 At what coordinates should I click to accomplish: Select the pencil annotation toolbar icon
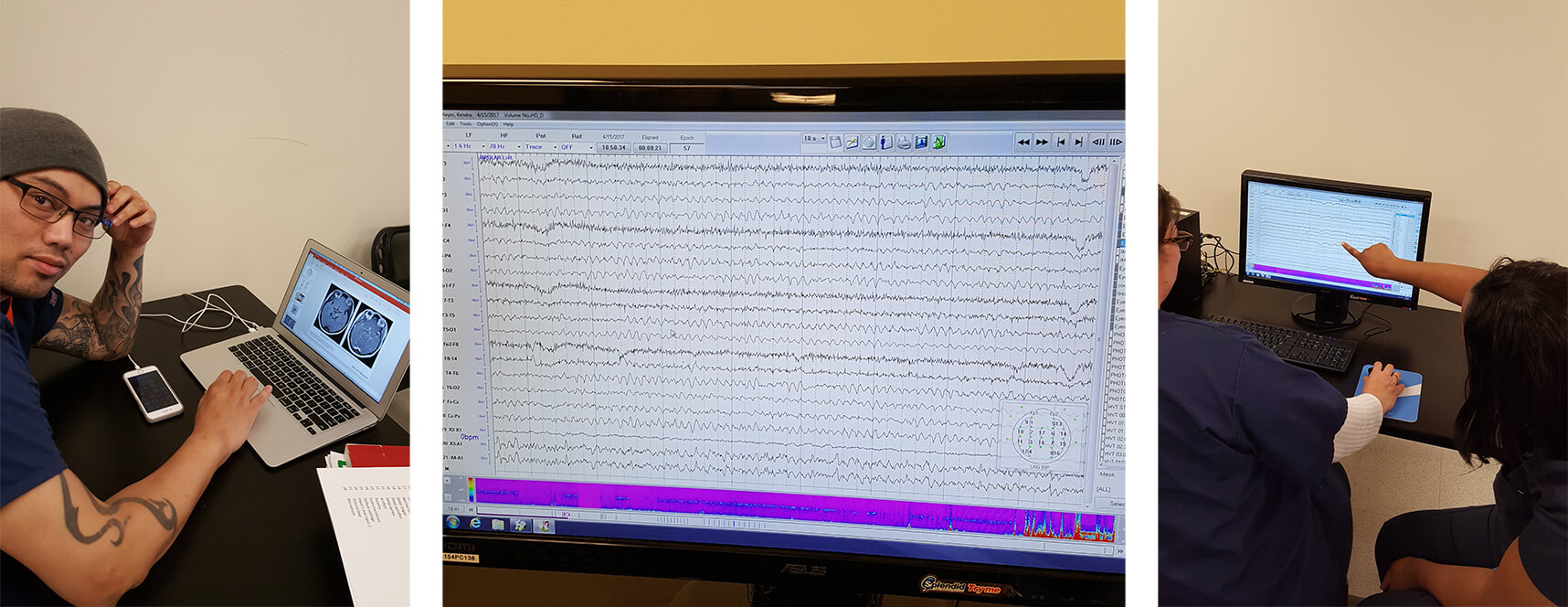click(x=852, y=143)
